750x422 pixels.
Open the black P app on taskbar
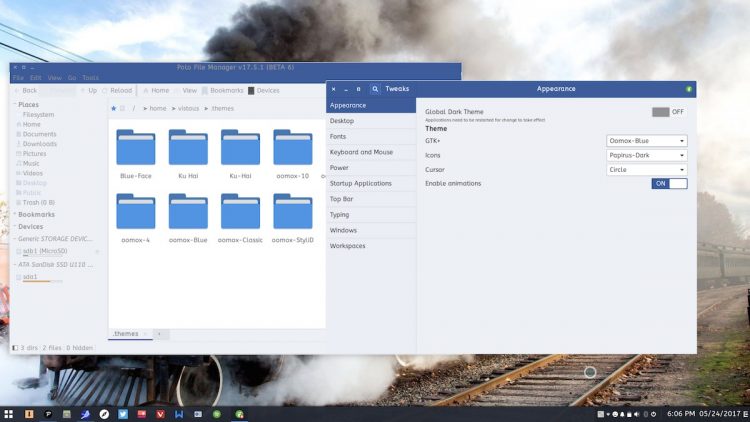pos(48,414)
